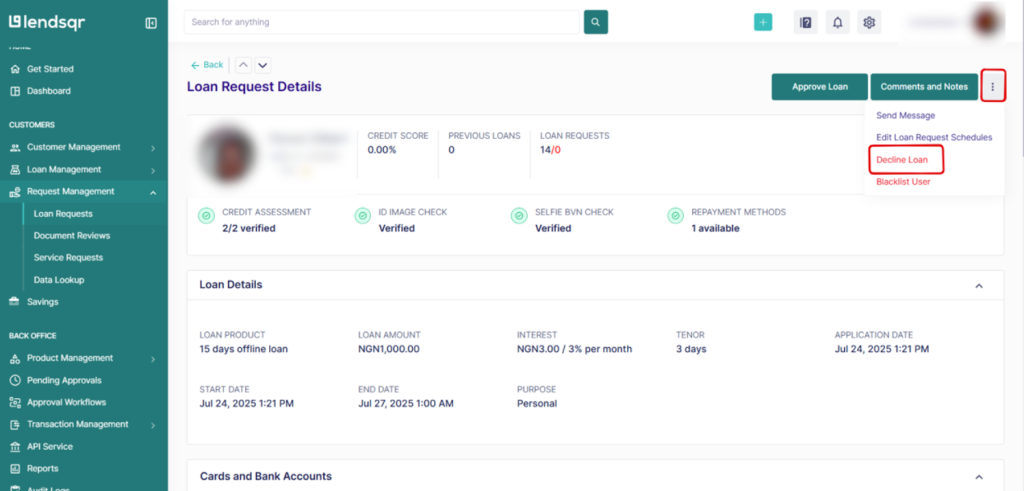Go to previous loan request up arrow
This screenshot has width=1024, height=491.
244,65
